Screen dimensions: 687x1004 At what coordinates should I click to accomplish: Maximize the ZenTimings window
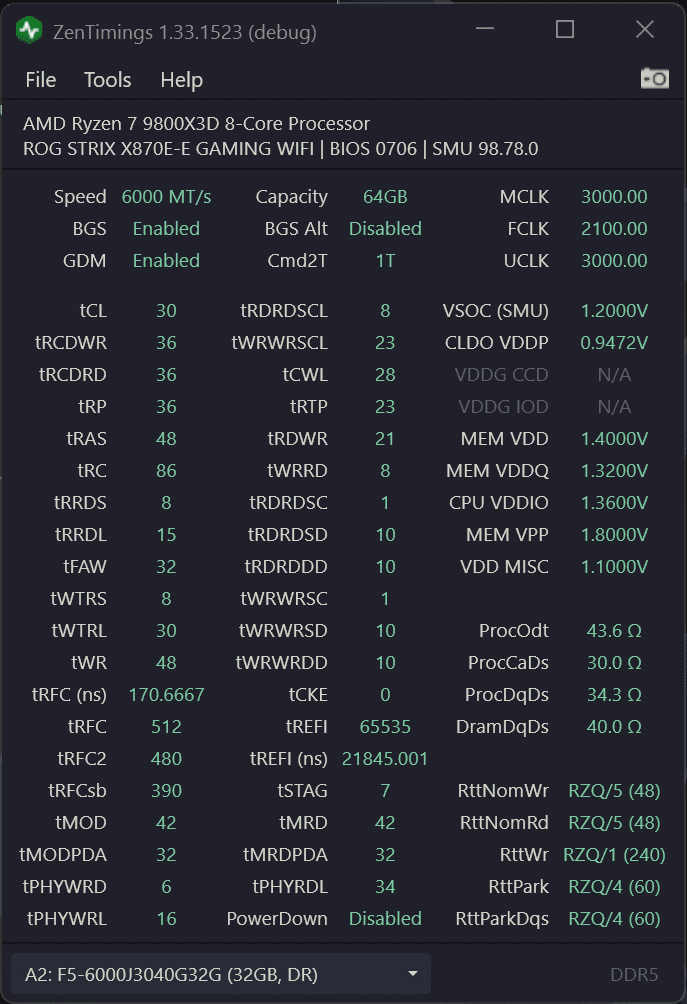click(565, 30)
